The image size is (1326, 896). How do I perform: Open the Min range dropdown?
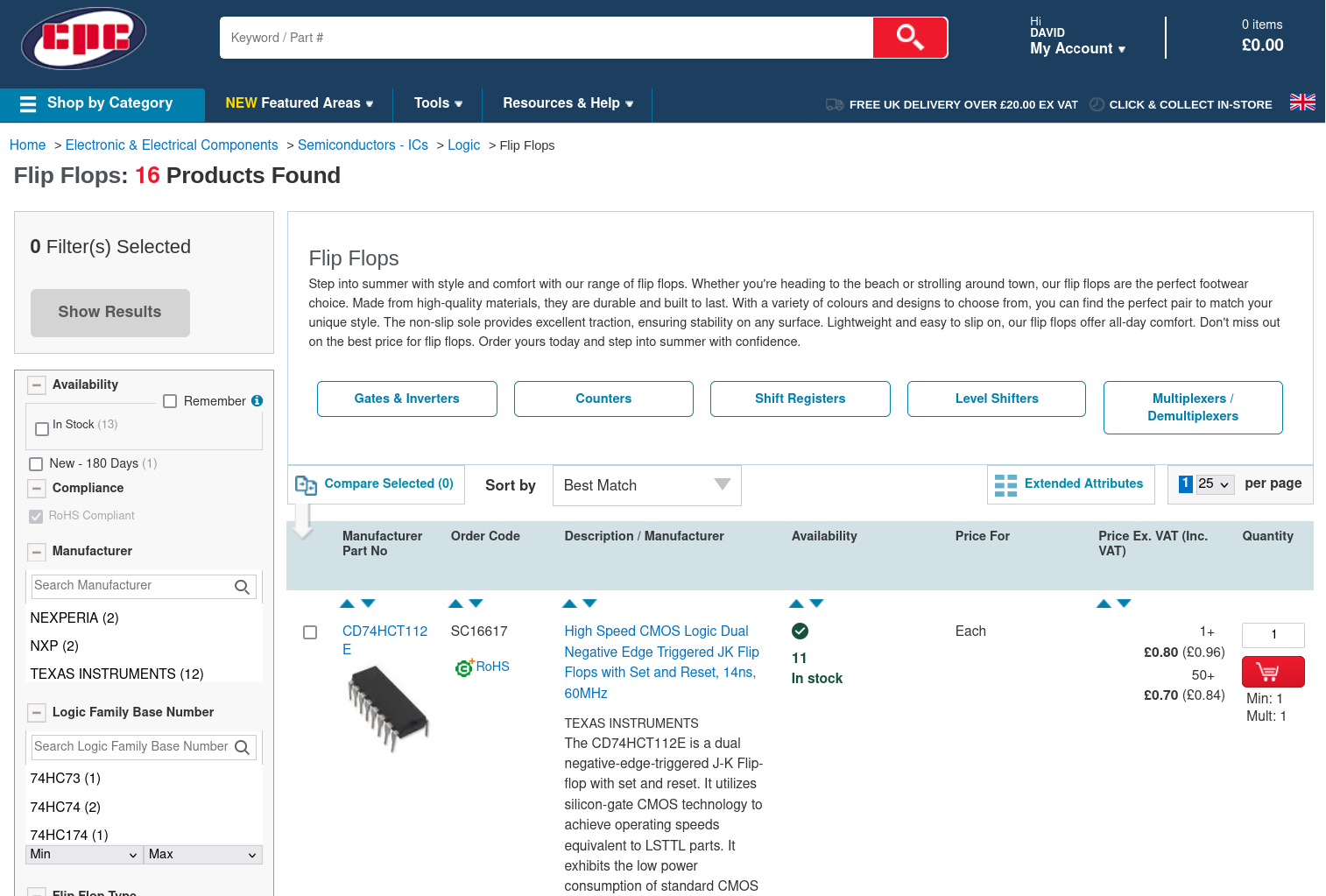(84, 855)
